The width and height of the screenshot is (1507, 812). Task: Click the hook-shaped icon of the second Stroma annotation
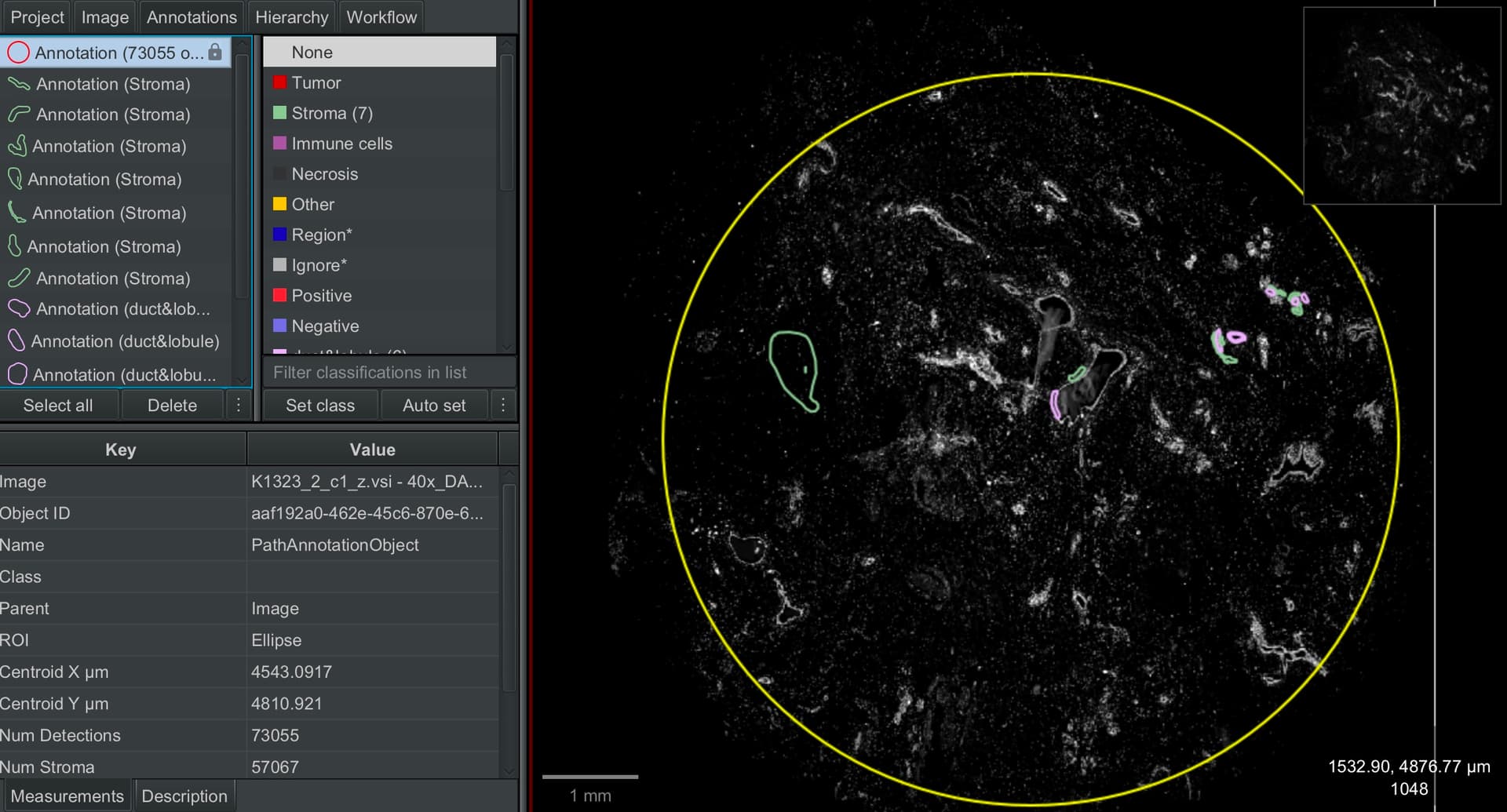(17, 114)
